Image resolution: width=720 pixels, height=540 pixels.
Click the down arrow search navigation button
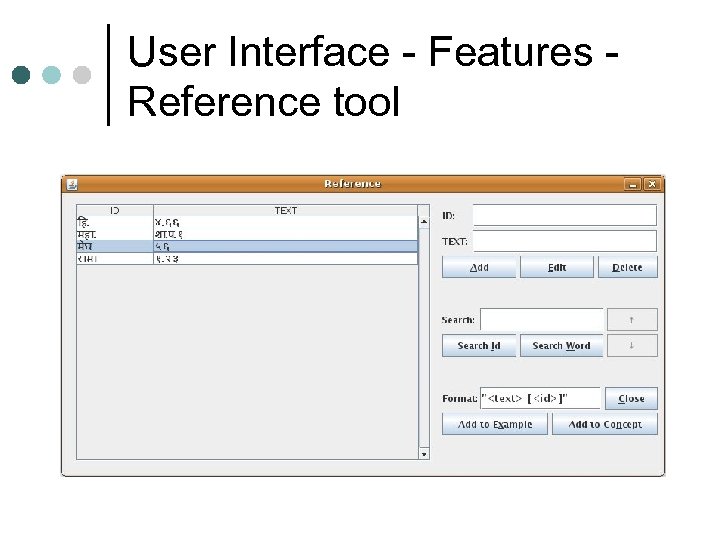coord(632,345)
